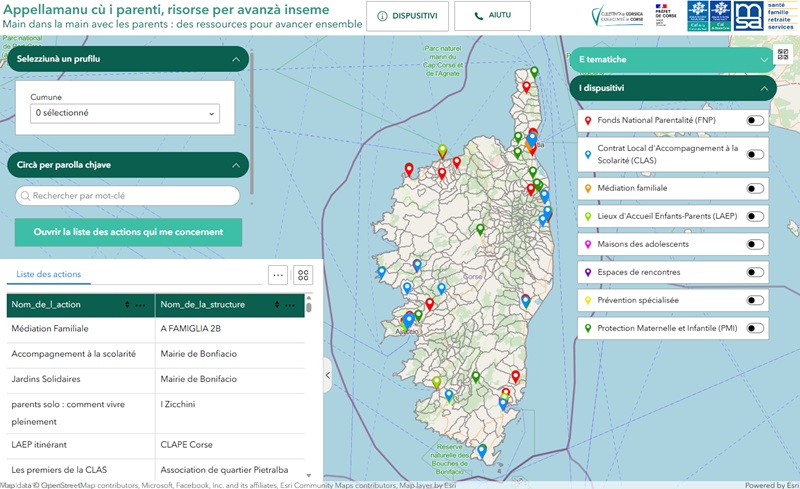Viewport: 800px width, 489px height.
Task: Click the left panel vertical scrollbar
Action: [252, 123]
